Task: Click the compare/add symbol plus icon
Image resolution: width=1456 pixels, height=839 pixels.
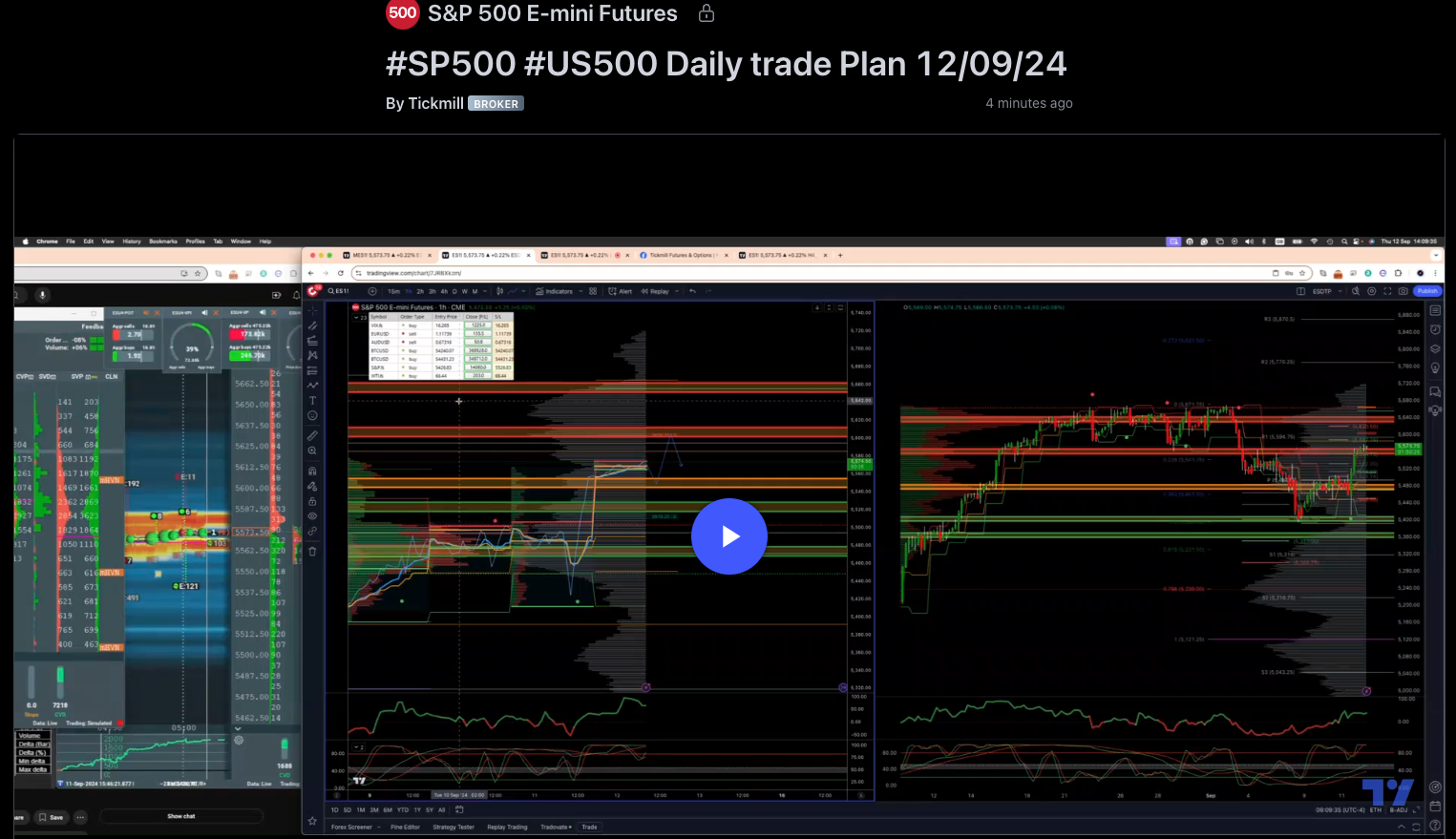Action: [372, 291]
